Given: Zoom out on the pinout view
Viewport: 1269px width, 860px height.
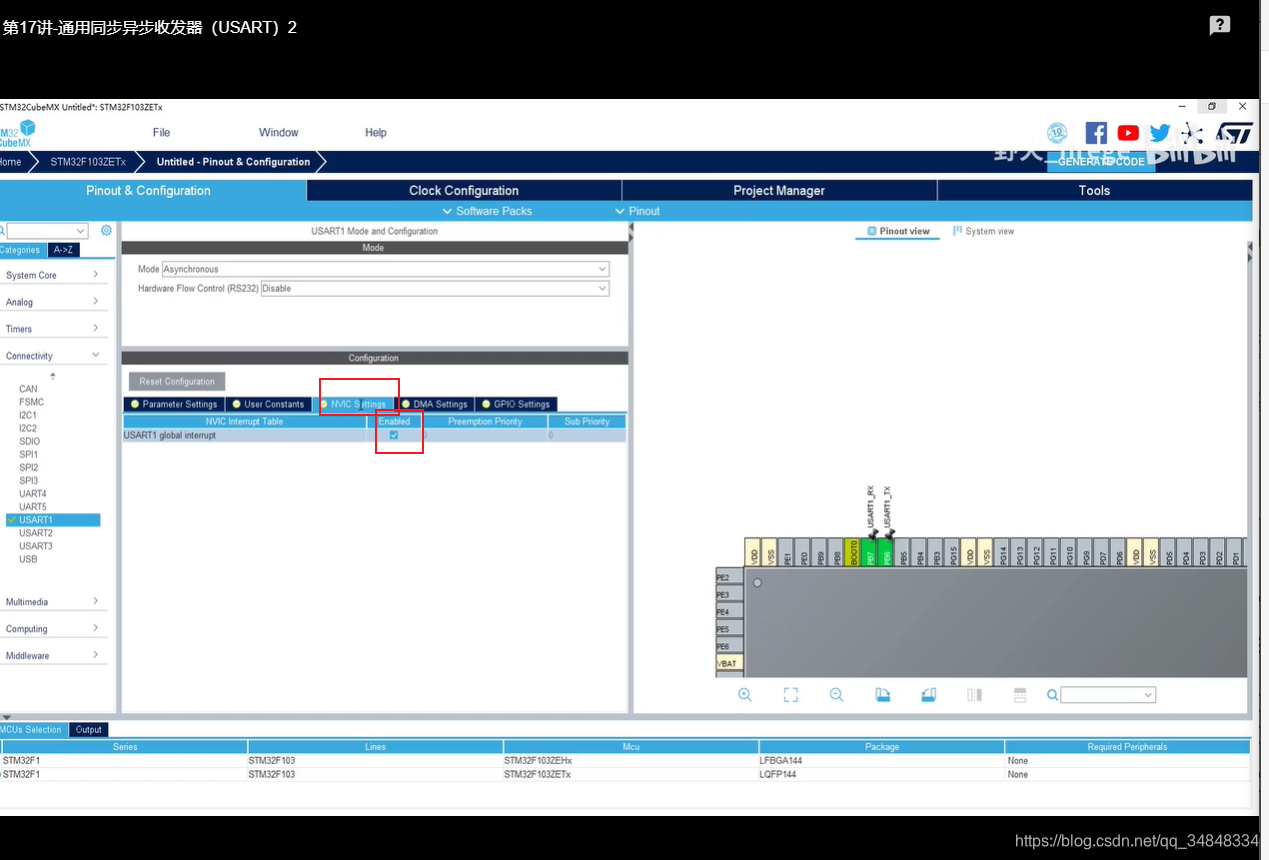Looking at the screenshot, I should click(x=837, y=695).
